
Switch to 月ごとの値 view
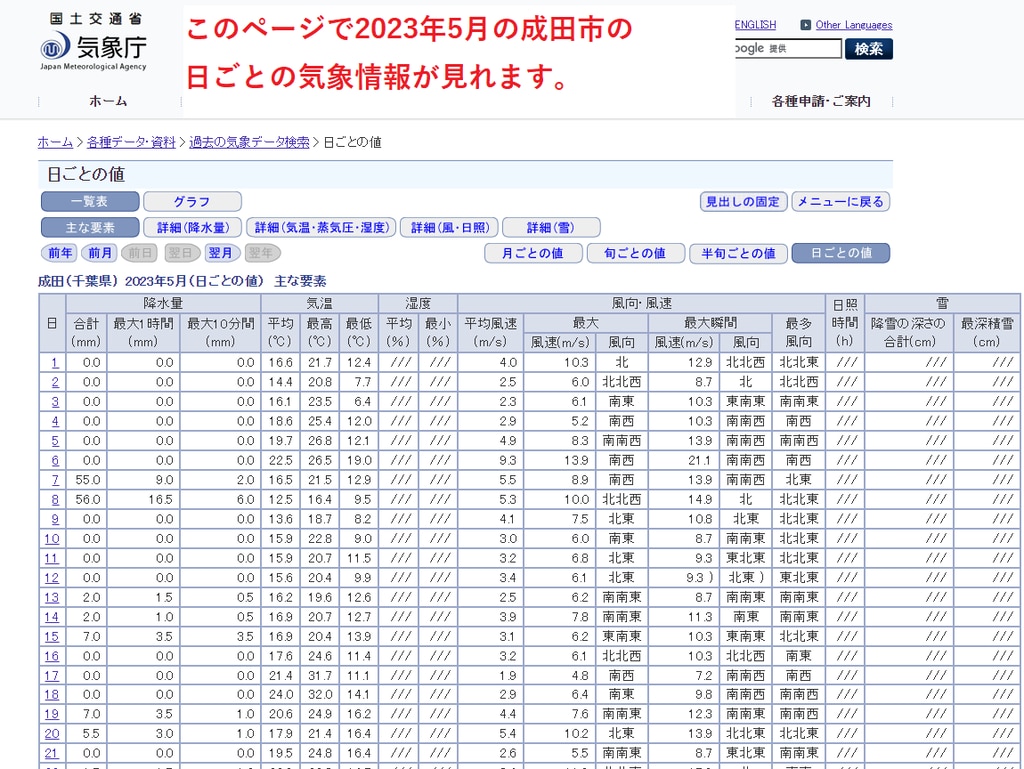pos(533,253)
